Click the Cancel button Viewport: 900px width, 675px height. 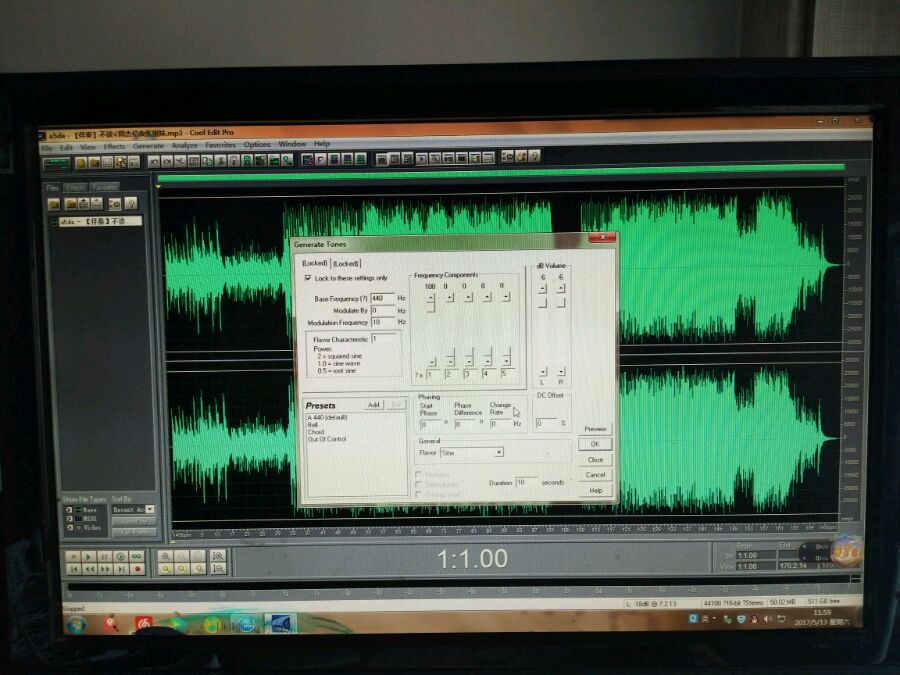click(595, 475)
